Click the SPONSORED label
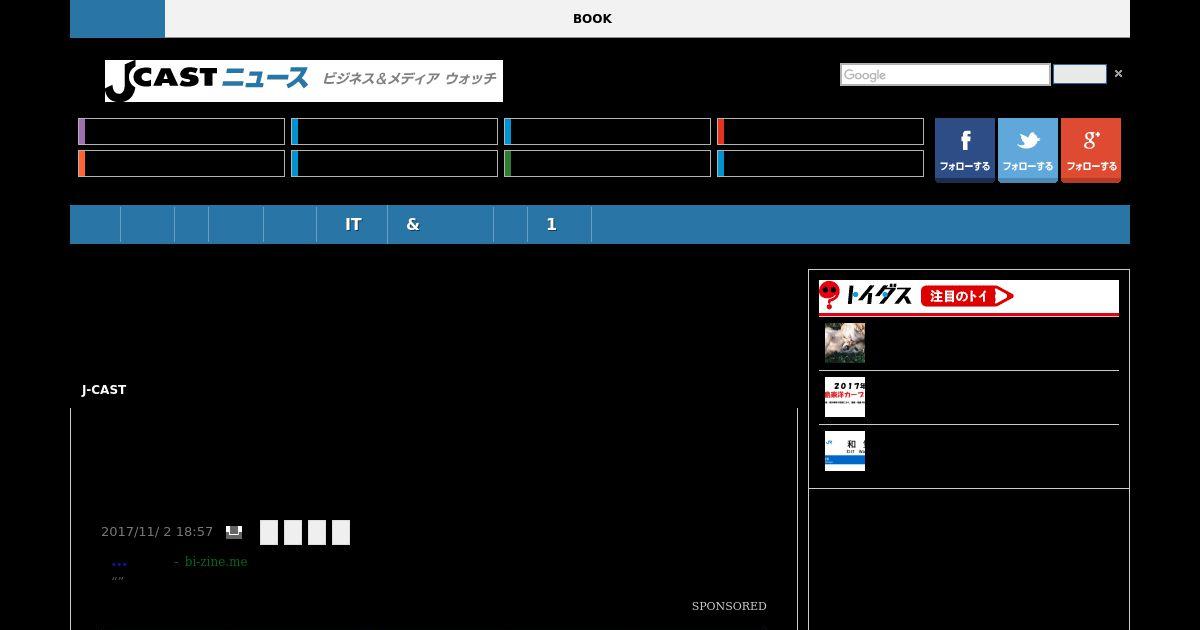 click(x=729, y=606)
